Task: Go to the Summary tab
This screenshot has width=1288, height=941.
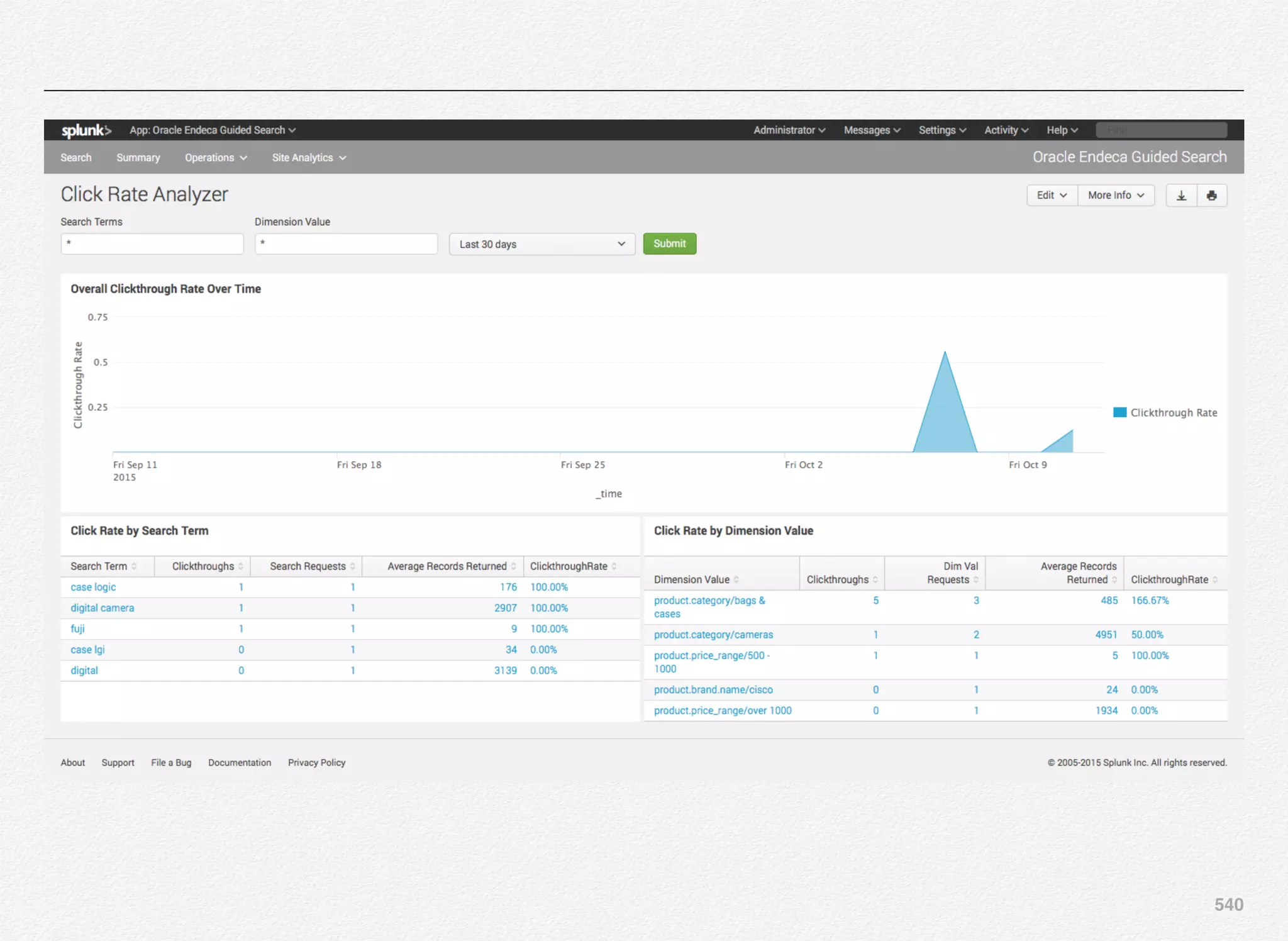Action: click(138, 158)
